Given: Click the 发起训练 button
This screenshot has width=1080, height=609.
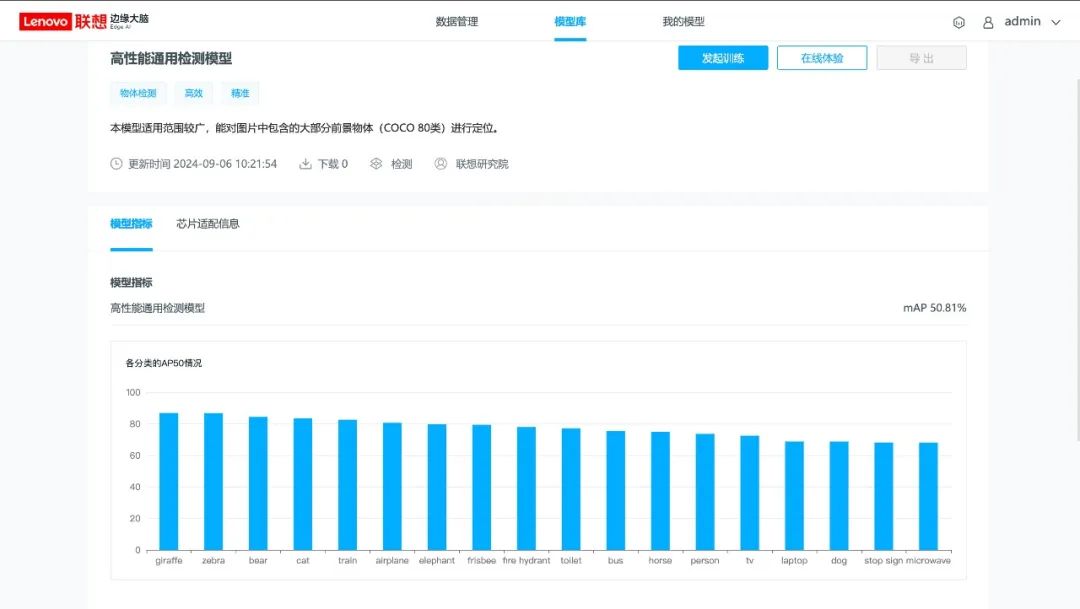Looking at the screenshot, I should (x=723, y=58).
